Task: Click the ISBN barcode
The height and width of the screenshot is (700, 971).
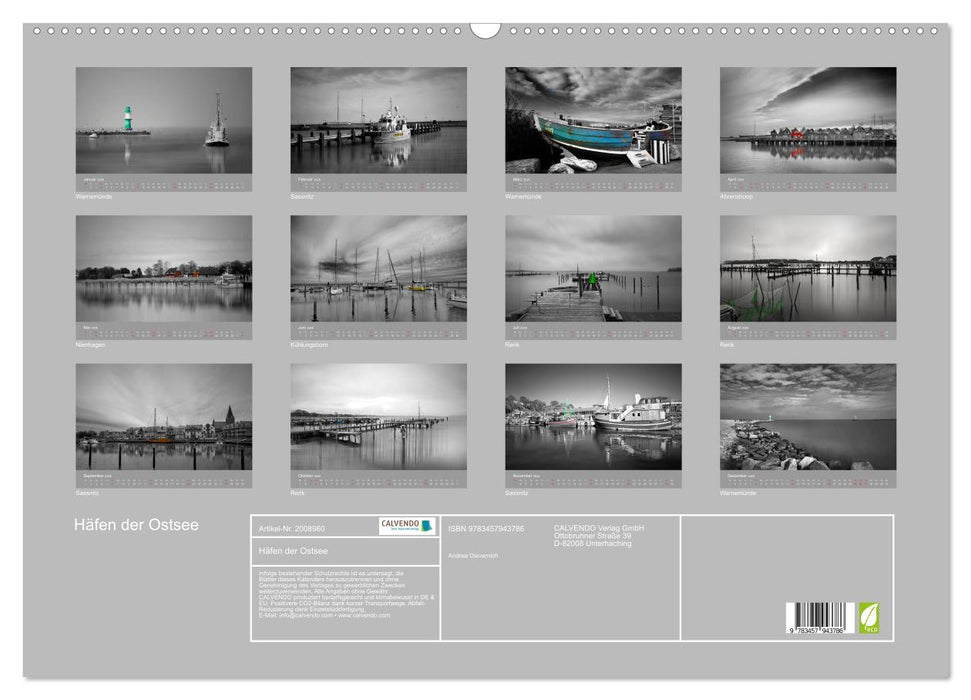Action: [820, 618]
